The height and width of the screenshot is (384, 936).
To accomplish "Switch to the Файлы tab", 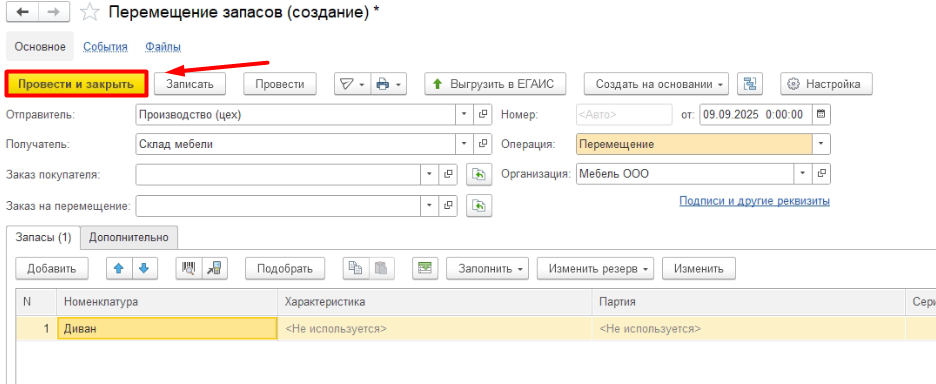I will pos(163,47).
